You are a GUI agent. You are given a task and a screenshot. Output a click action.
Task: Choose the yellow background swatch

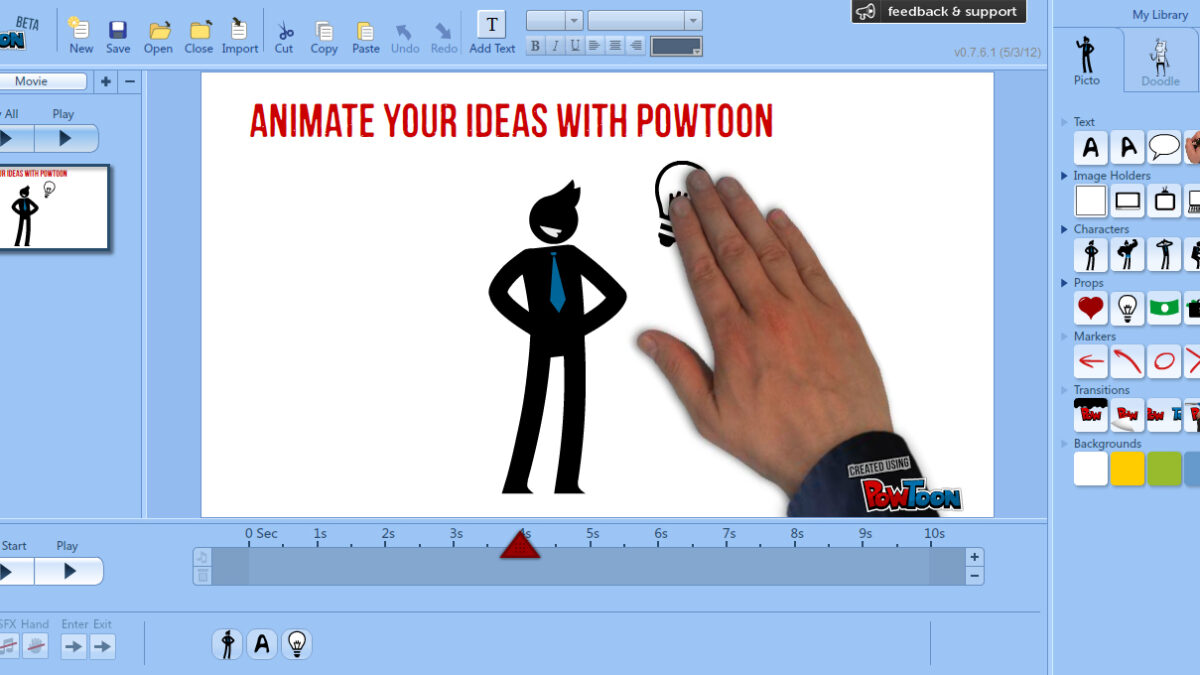(1128, 469)
